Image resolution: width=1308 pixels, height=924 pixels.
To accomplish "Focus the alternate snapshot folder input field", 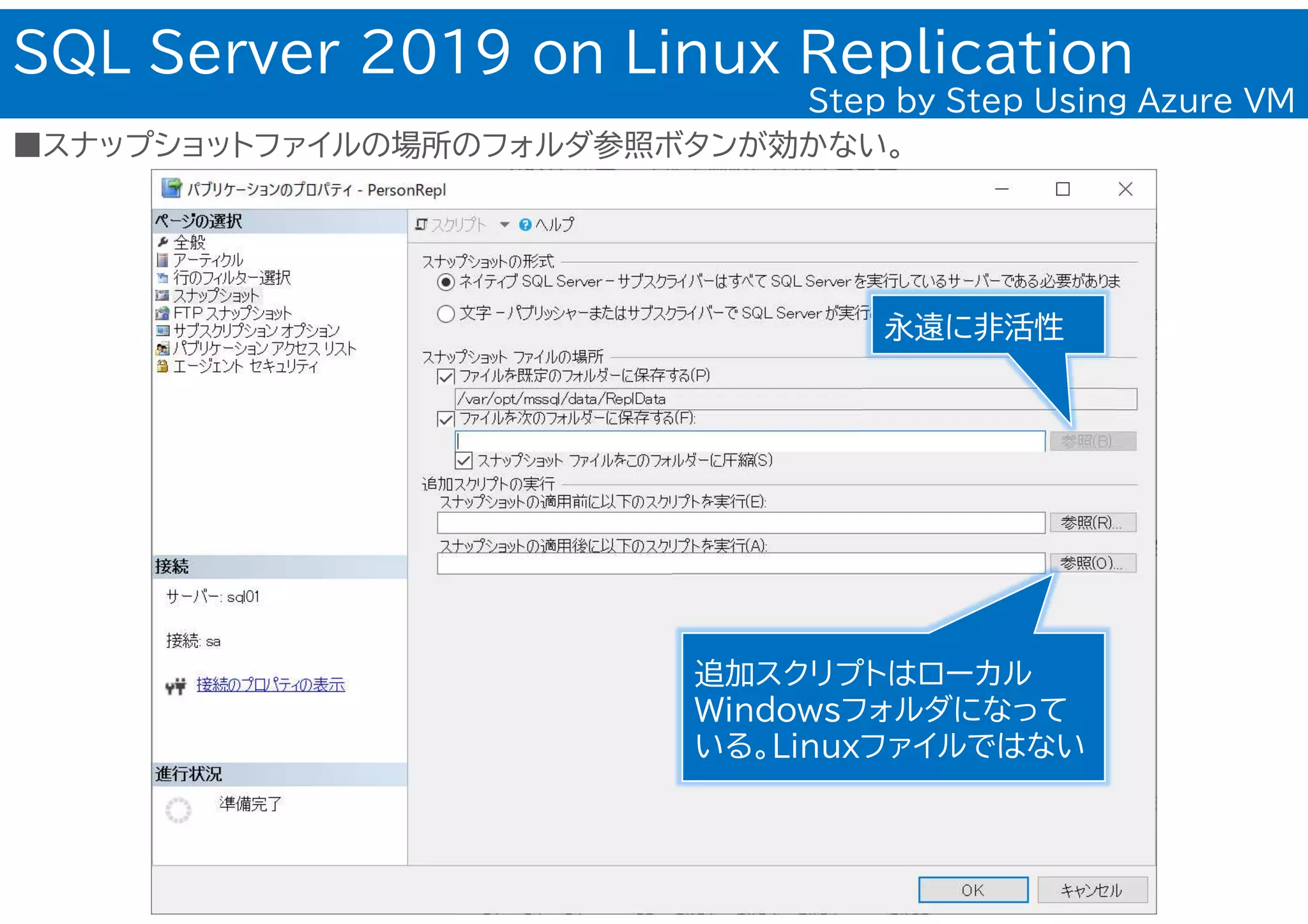I will [750, 441].
